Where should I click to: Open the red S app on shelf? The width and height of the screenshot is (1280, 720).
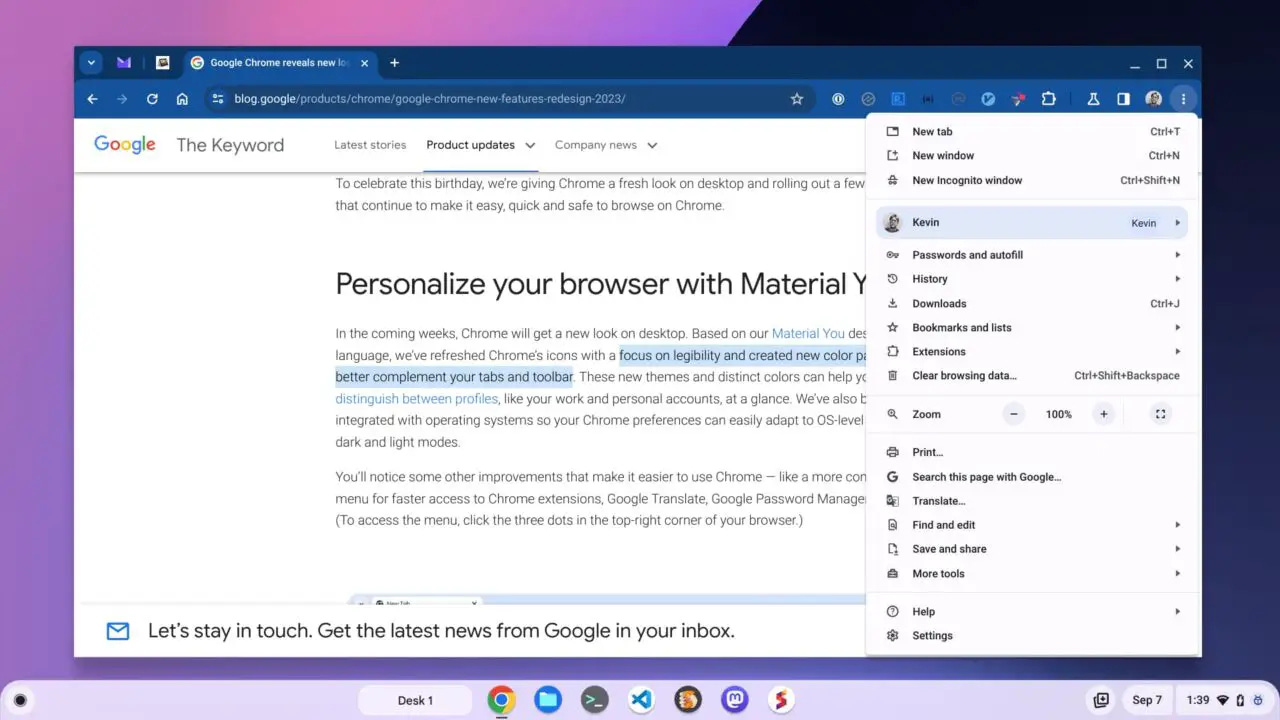(x=781, y=700)
